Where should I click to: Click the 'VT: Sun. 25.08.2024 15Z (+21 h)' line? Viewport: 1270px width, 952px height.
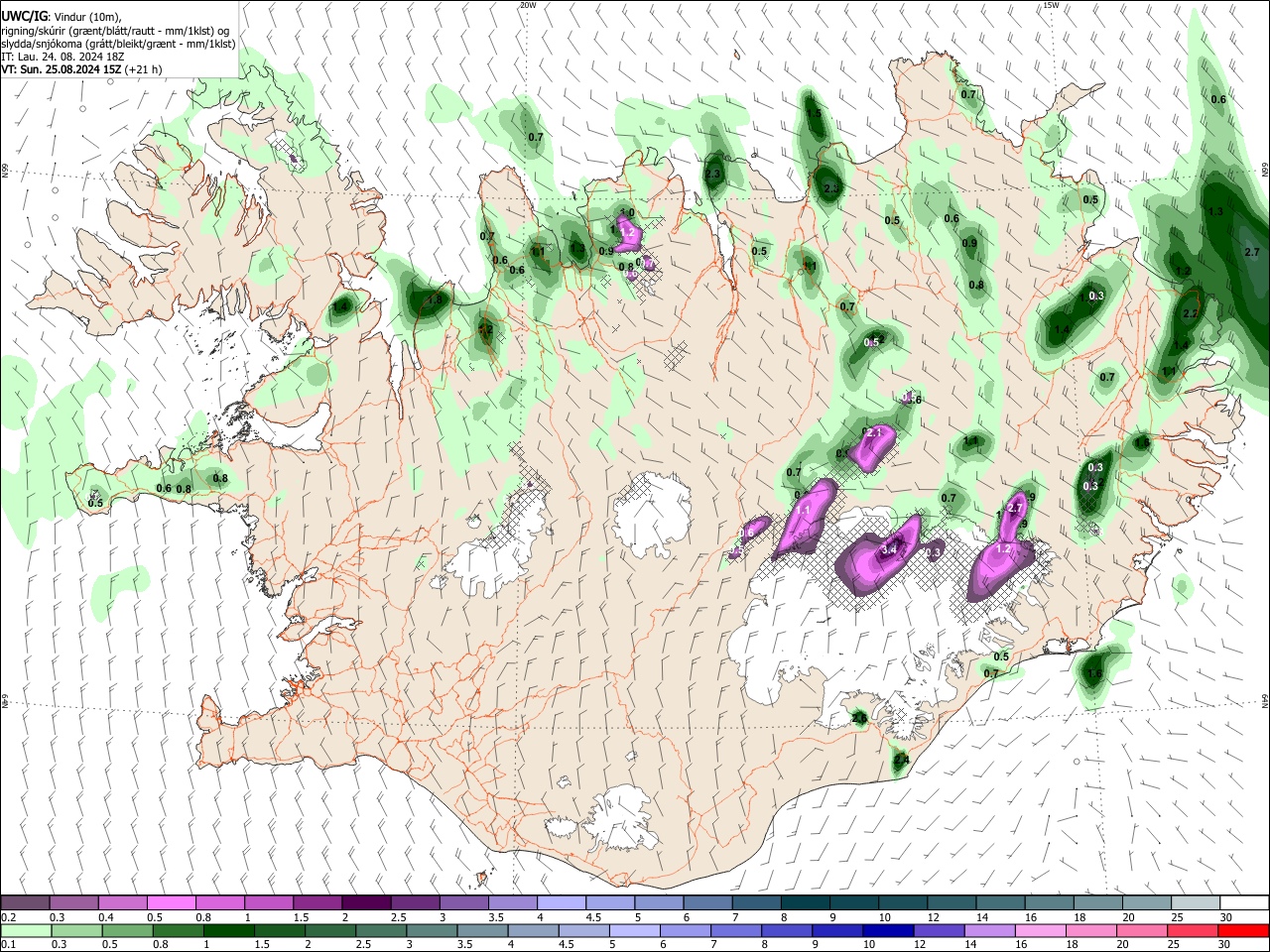point(81,69)
